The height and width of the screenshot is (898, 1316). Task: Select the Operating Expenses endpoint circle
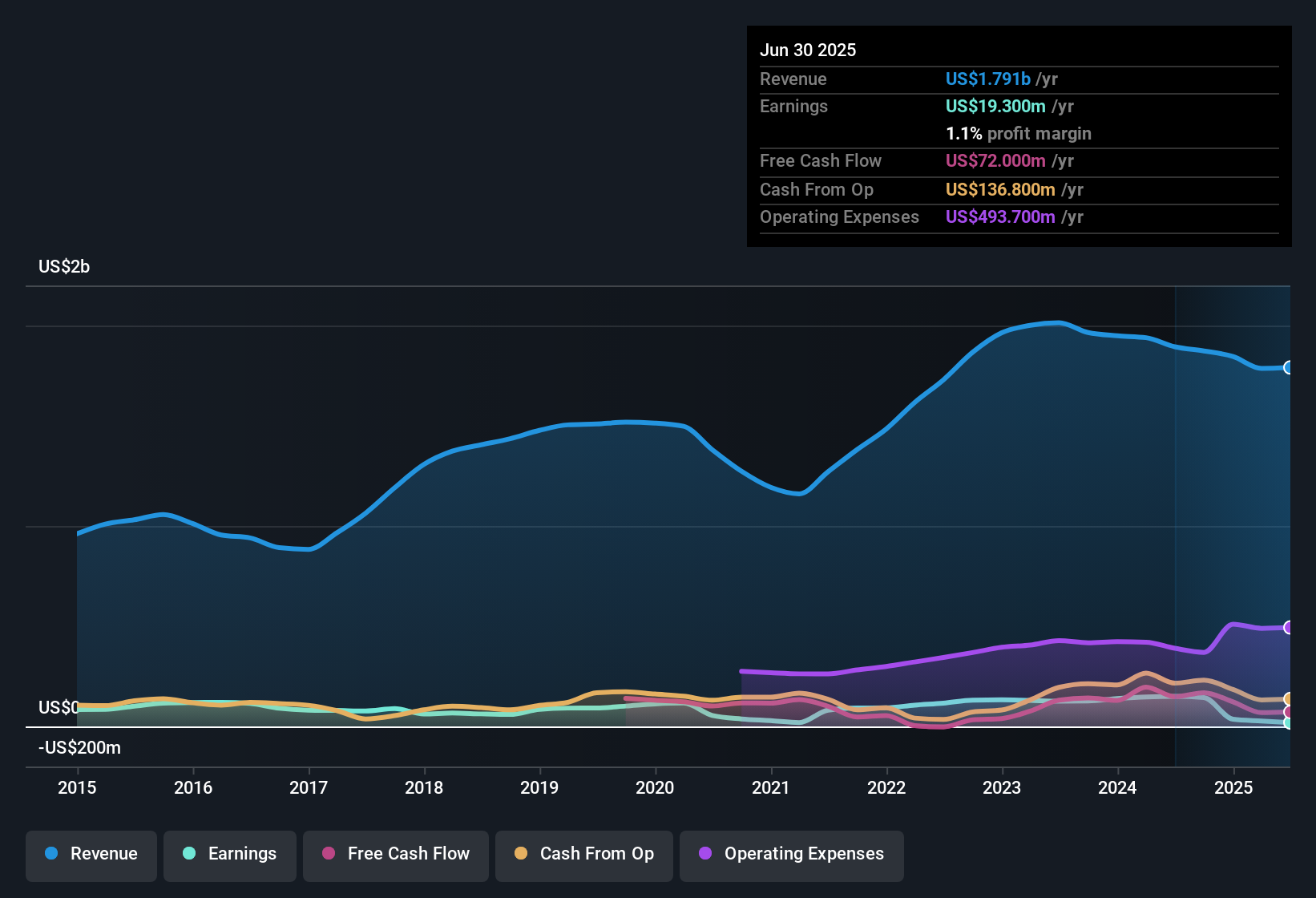coord(1289,626)
